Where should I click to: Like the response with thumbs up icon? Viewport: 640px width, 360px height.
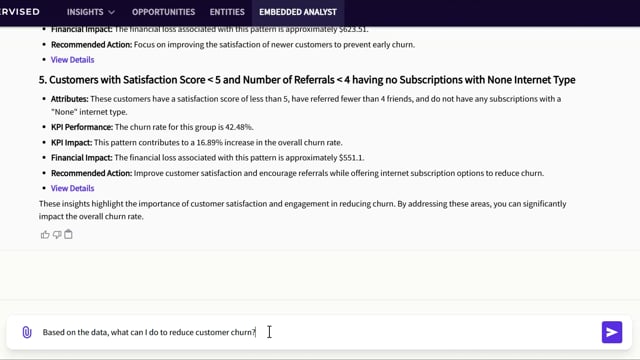click(x=45, y=235)
